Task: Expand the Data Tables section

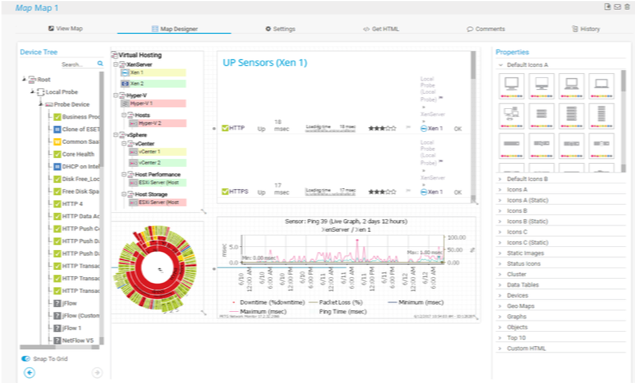Action: click(x=522, y=285)
